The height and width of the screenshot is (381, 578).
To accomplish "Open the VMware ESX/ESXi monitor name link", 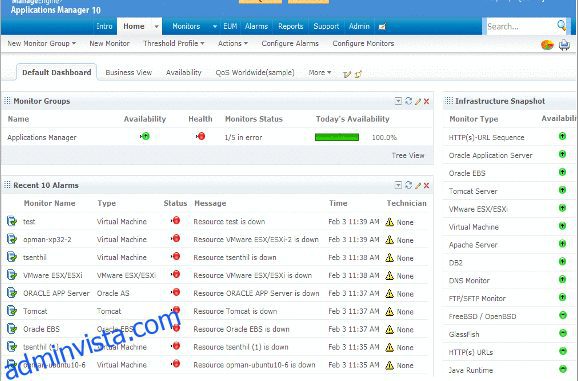I will point(53,275).
